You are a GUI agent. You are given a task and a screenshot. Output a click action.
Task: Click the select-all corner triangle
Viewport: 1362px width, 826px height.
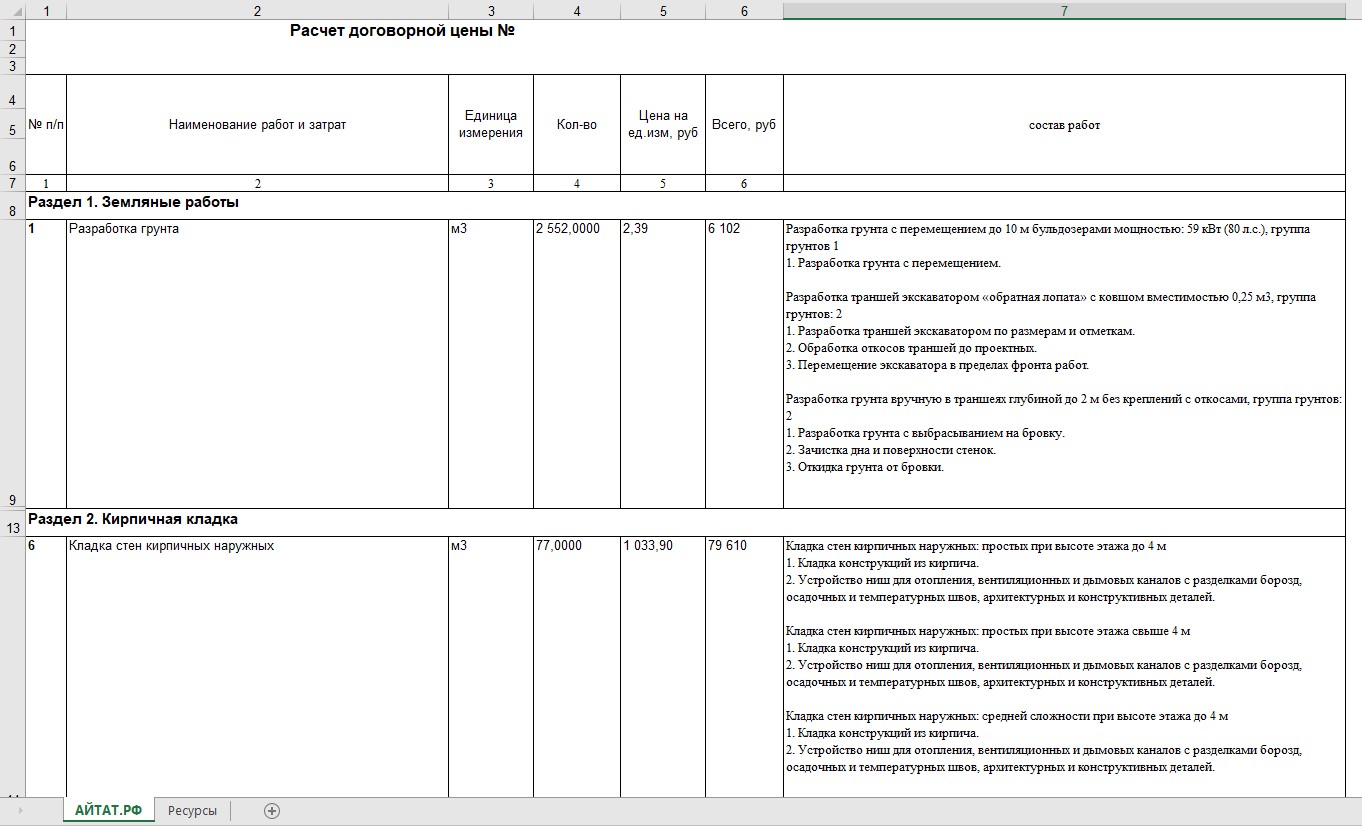(13, 10)
